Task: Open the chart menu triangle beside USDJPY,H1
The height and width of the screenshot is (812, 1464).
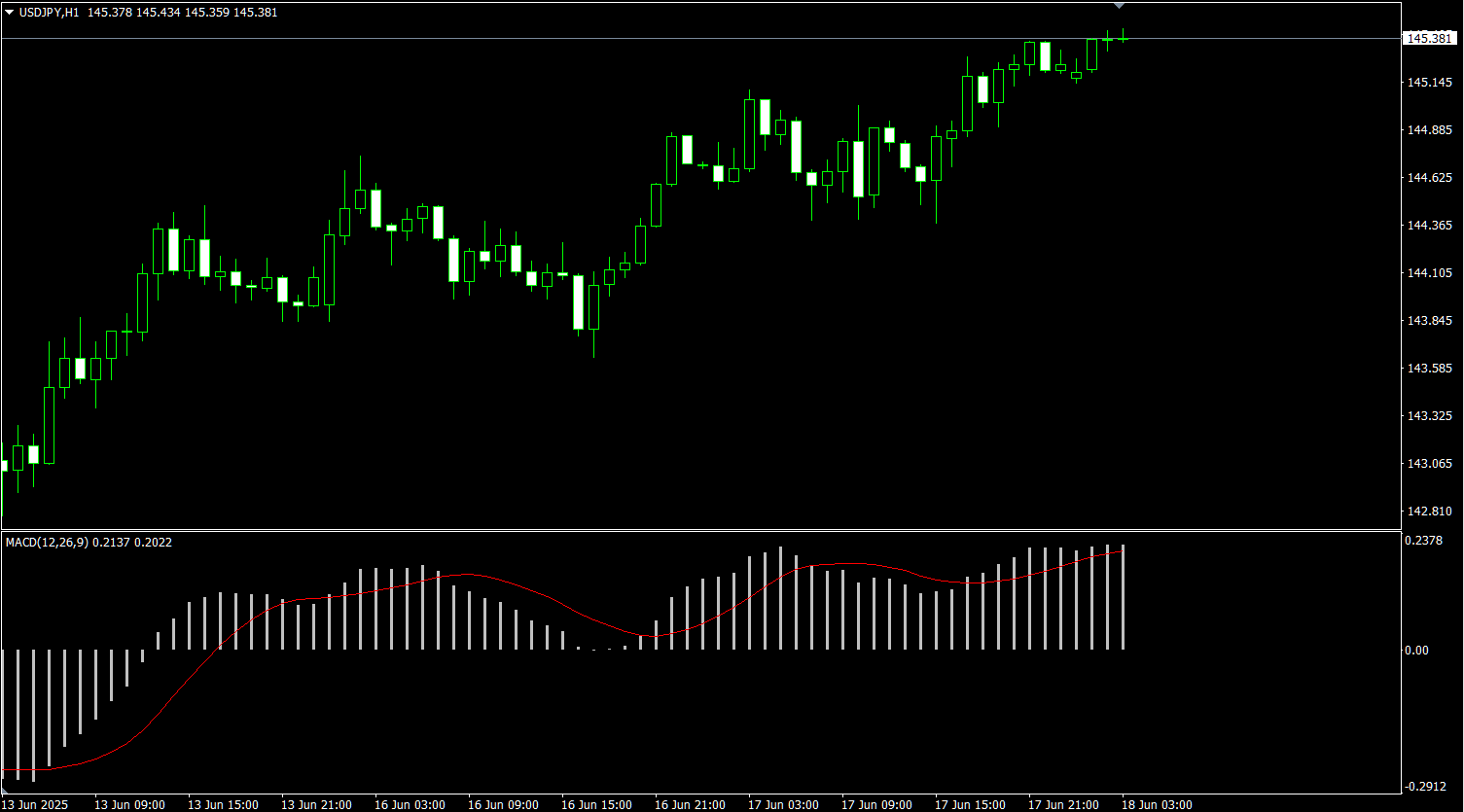Action: [10, 13]
